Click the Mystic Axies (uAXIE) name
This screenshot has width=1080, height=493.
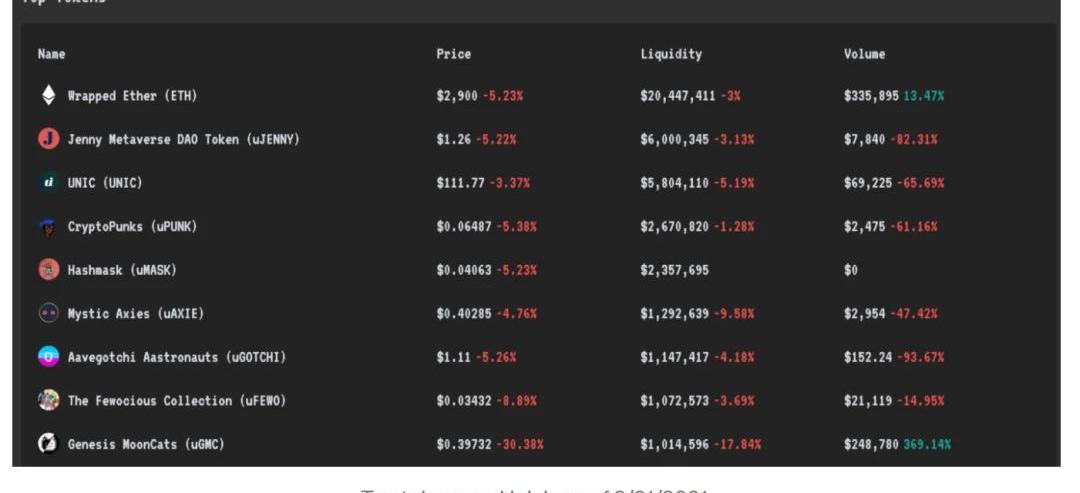point(136,314)
